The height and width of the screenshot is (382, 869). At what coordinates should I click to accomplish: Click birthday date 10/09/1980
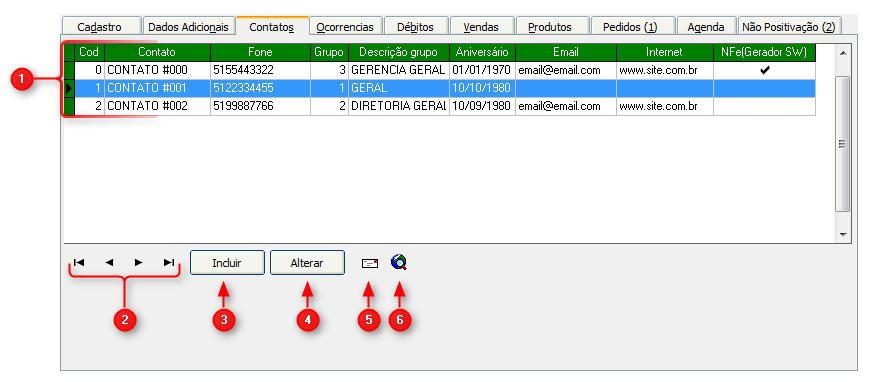[x=482, y=106]
